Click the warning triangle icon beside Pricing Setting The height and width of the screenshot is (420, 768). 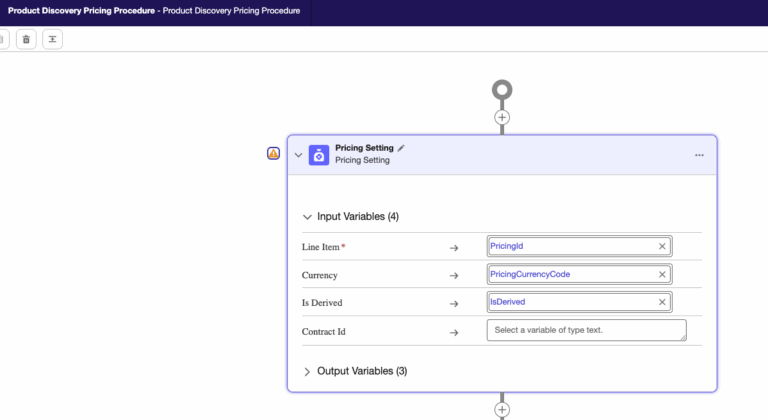[x=273, y=153]
